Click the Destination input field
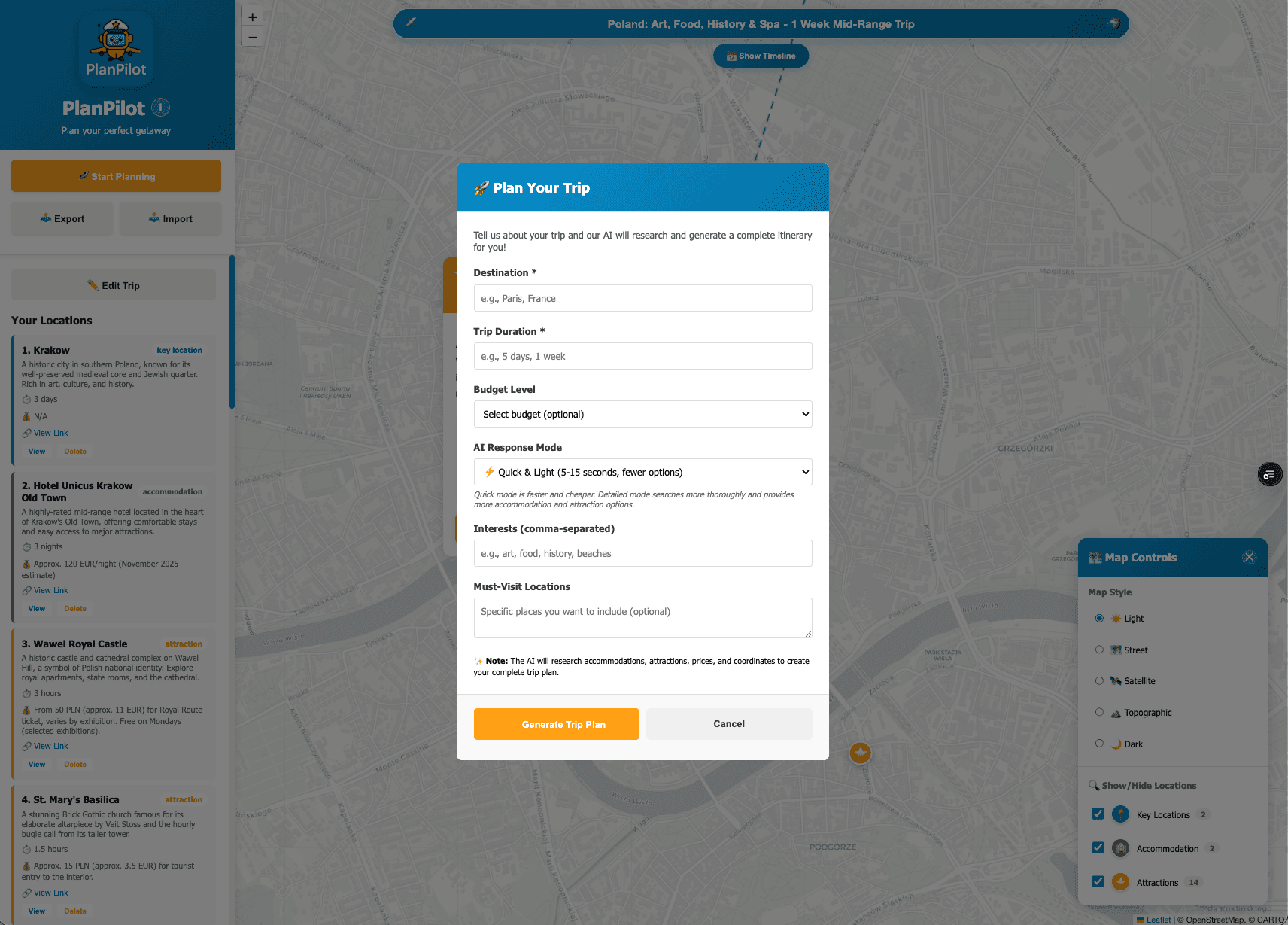 [x=642, y=298]
